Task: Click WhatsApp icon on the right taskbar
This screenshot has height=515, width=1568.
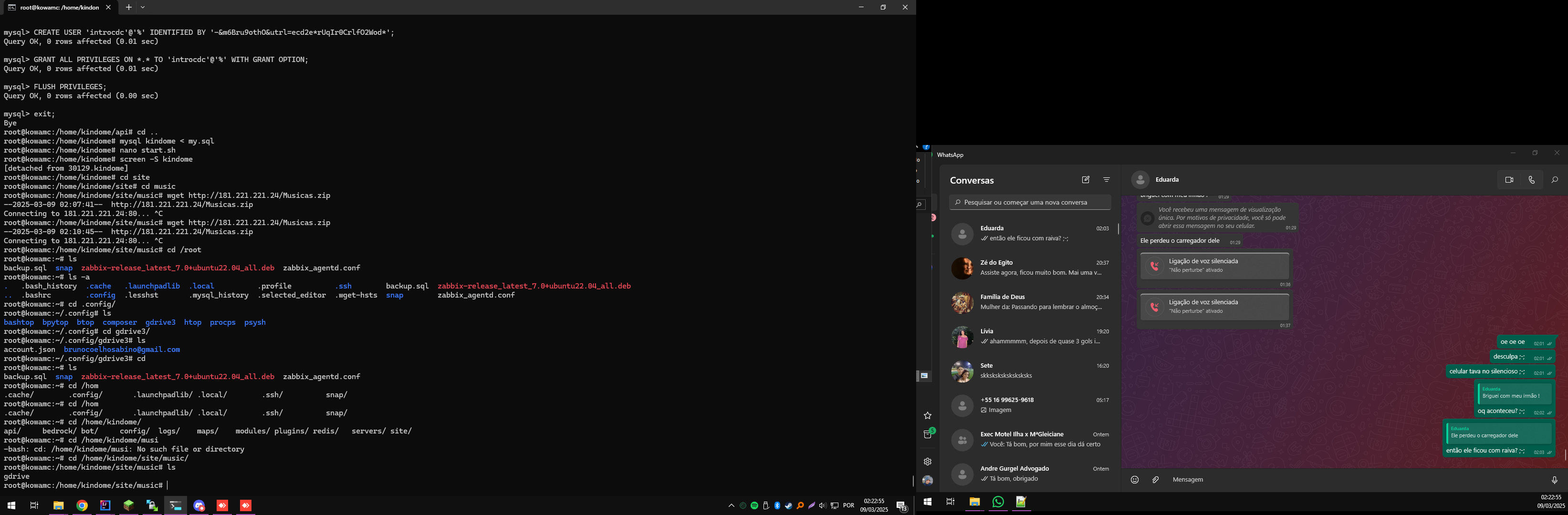Action: 998,502
